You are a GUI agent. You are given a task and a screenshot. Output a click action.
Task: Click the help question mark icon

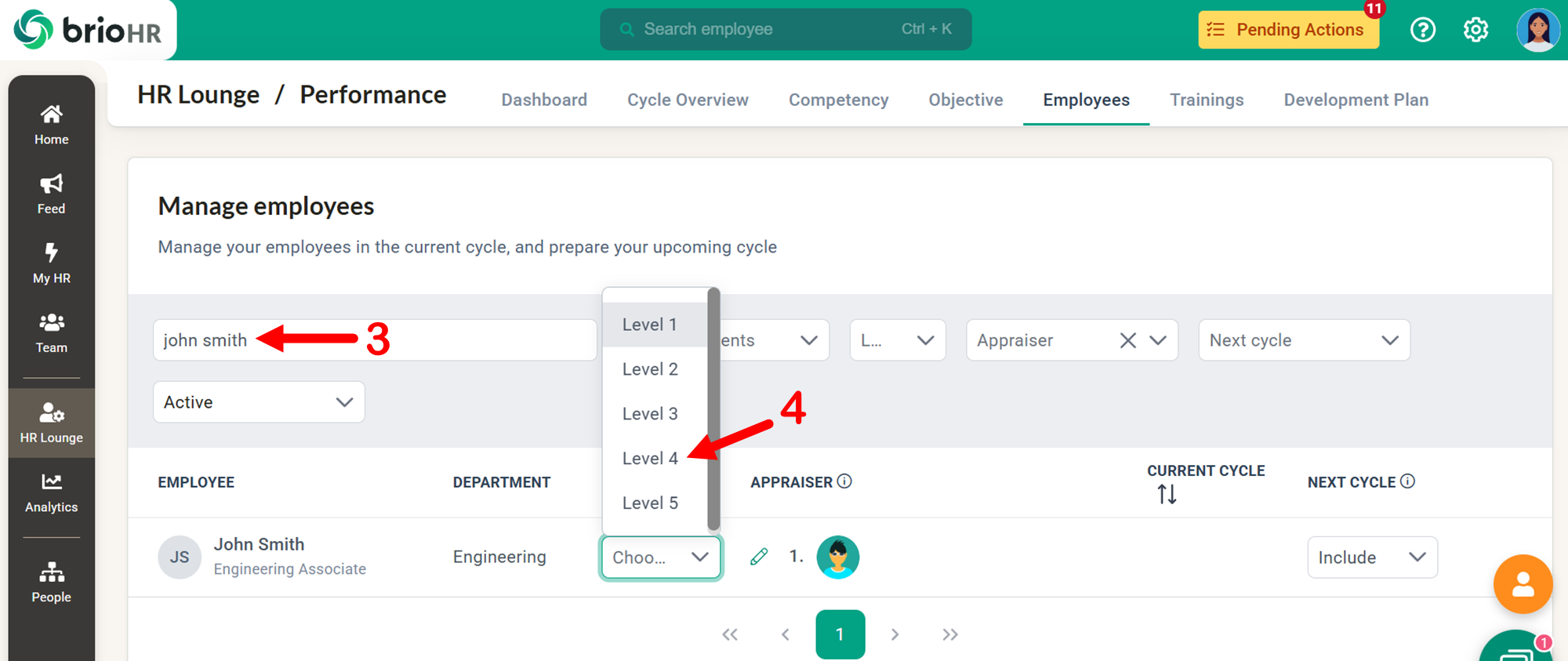pos(1422,30)
